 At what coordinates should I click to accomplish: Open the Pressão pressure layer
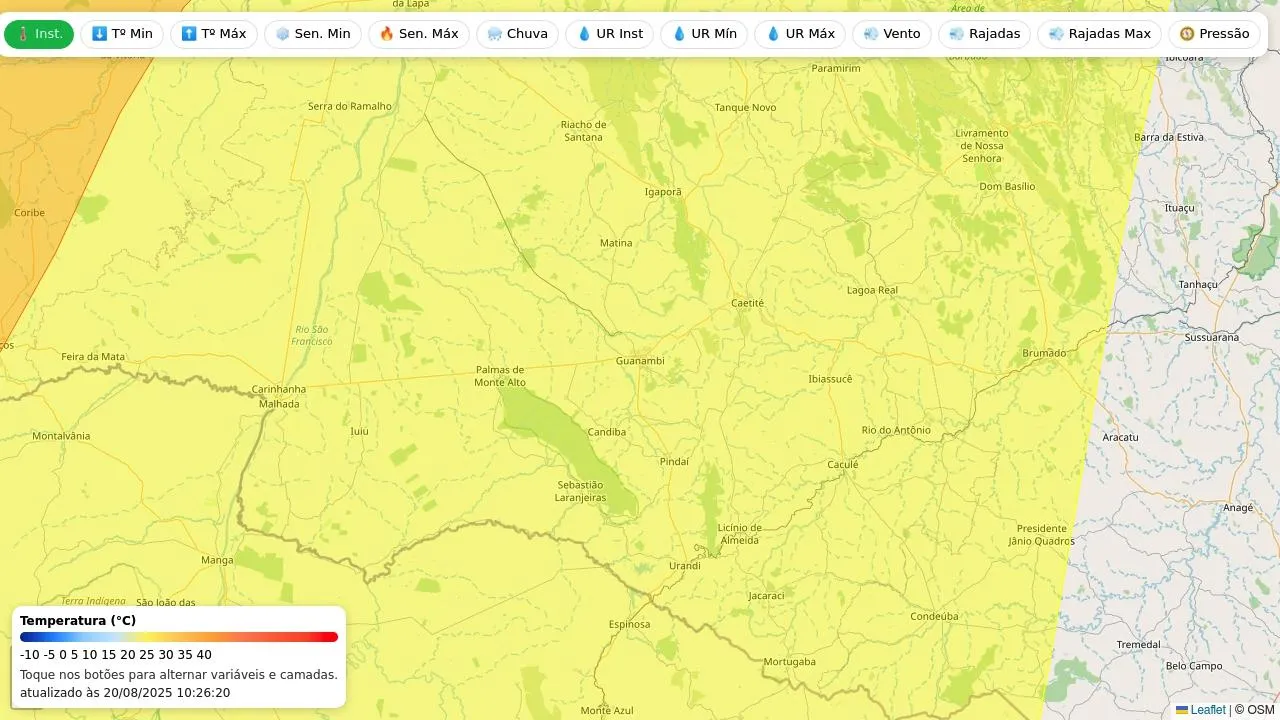1214,34
